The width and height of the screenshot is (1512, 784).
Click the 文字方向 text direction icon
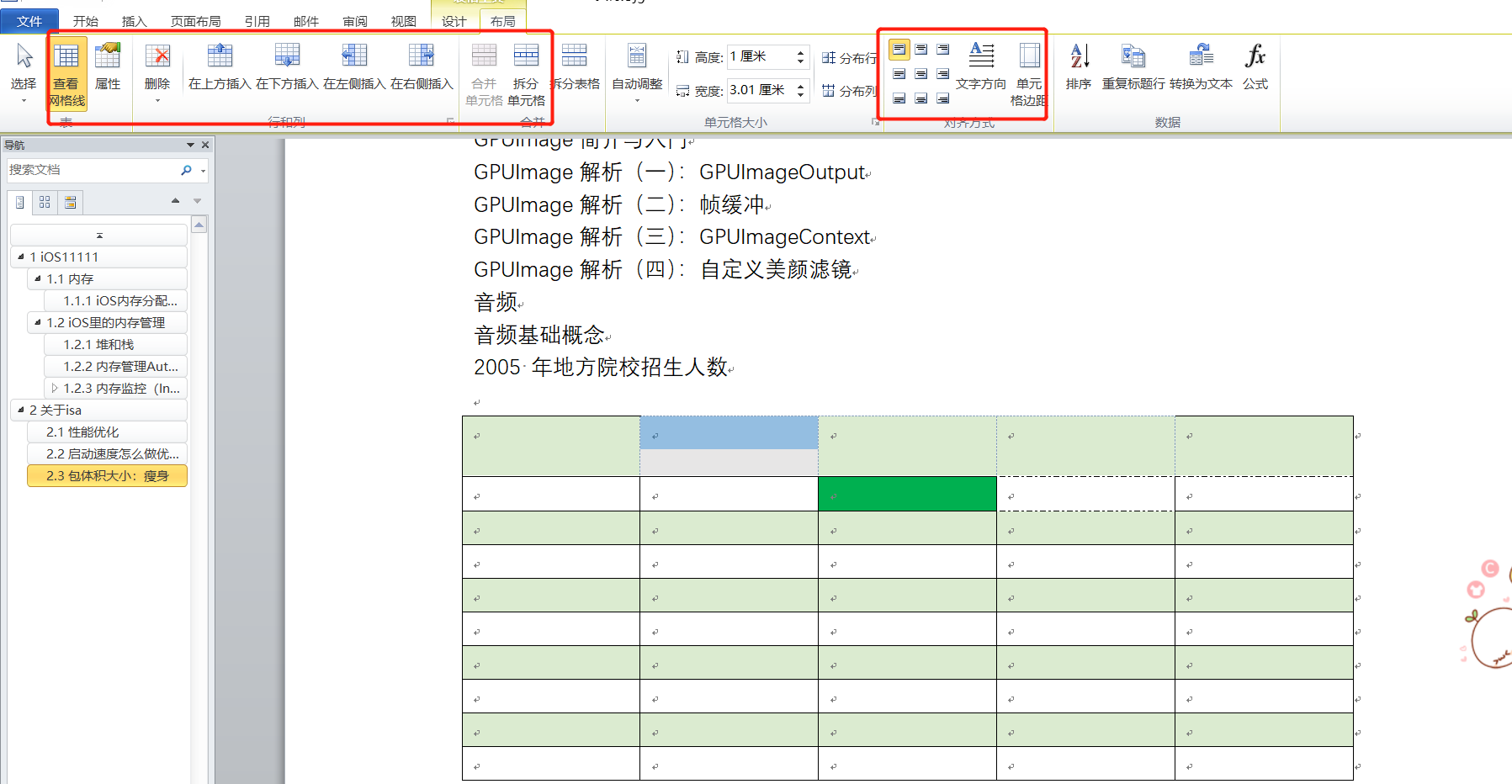click(x=981, y=56)
